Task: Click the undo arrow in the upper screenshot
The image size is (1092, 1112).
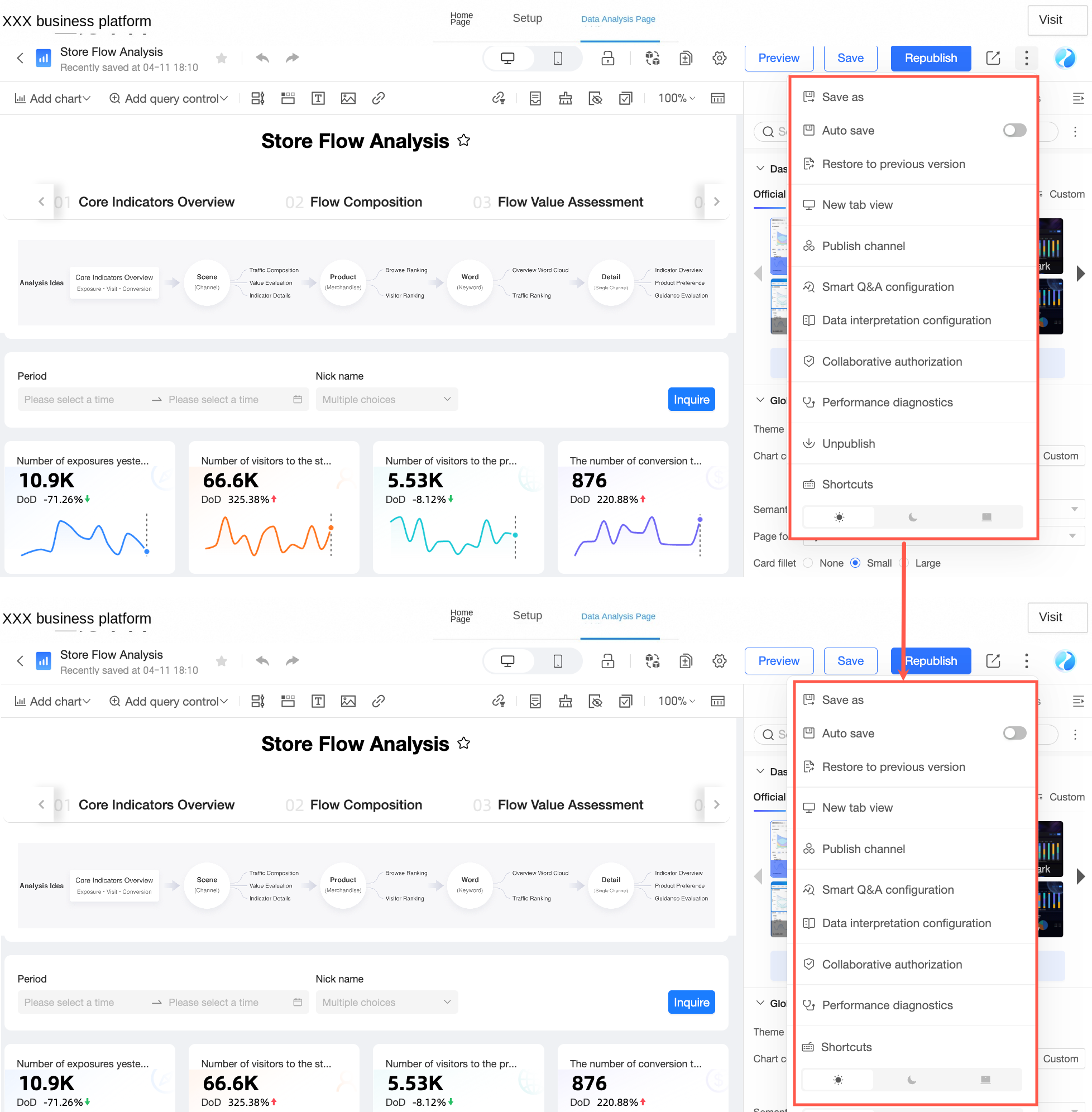Action: 263,58
